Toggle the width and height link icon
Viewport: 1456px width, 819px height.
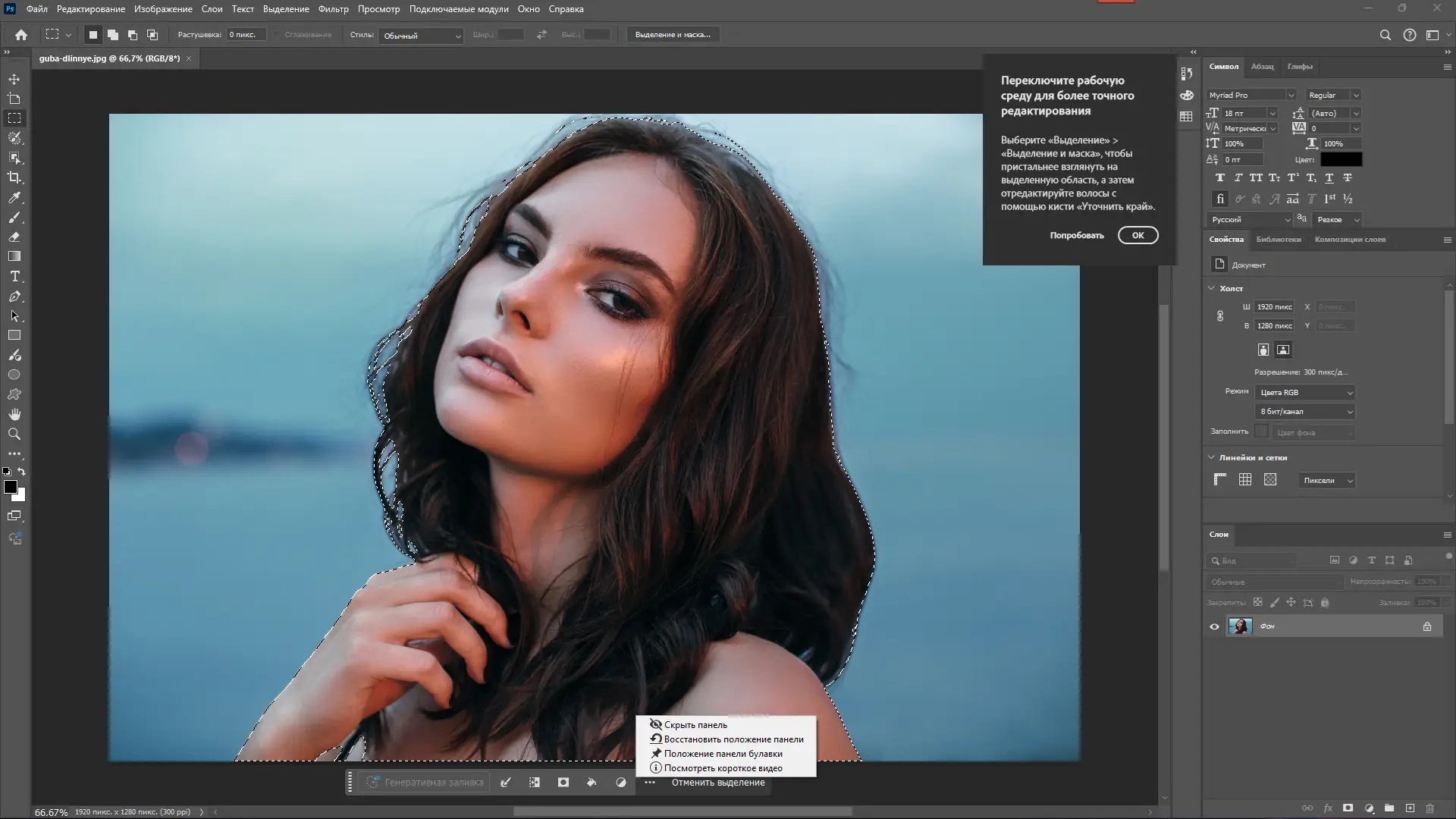[1220, 316]
